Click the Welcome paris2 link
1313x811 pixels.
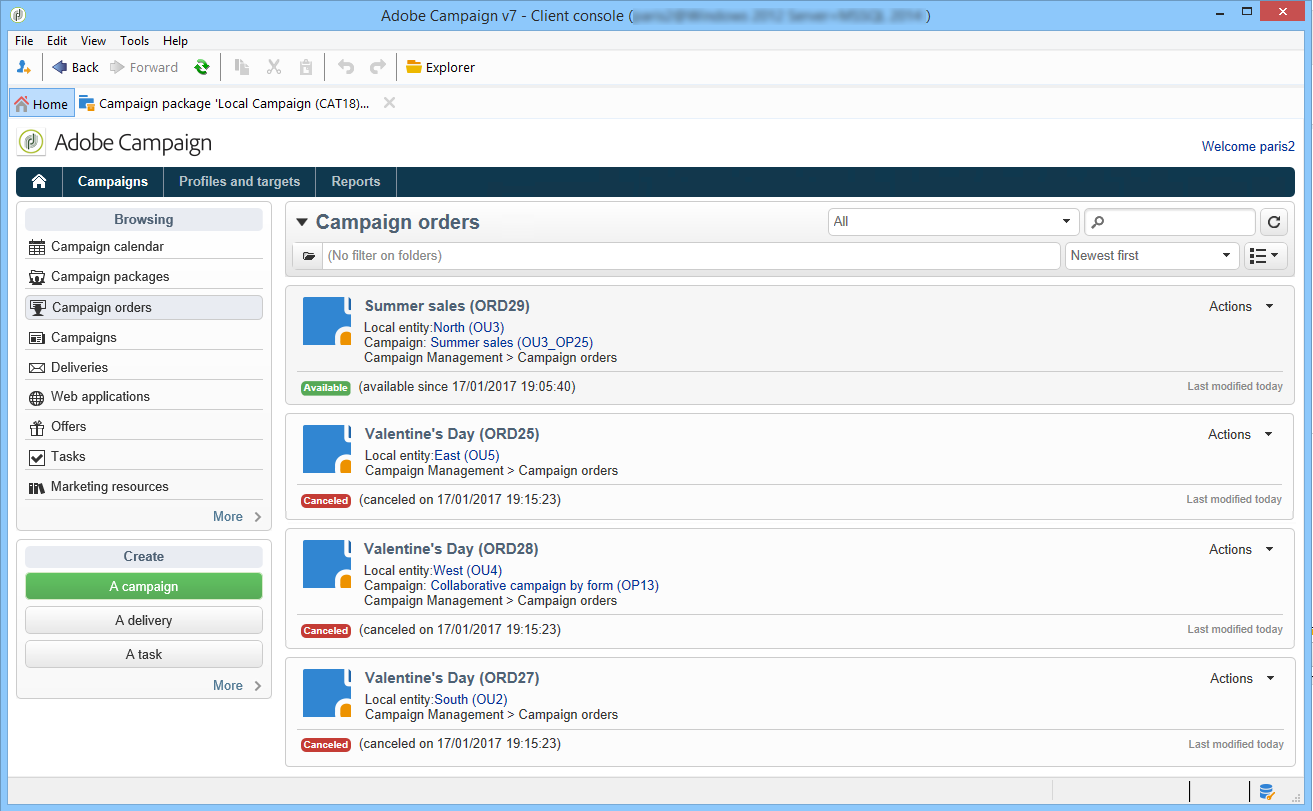point(1248,146)
